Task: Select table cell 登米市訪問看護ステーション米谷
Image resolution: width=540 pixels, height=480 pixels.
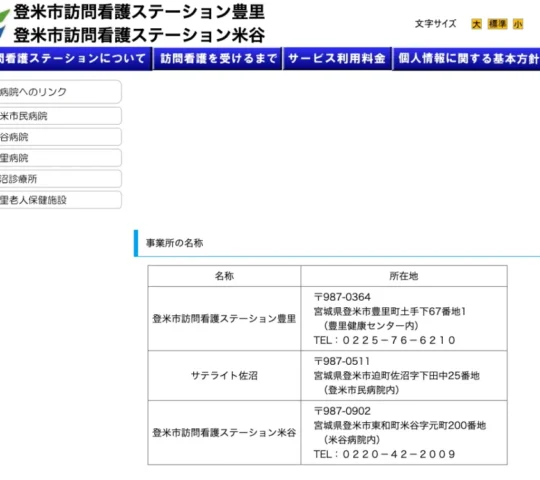Action: [224, 433]
